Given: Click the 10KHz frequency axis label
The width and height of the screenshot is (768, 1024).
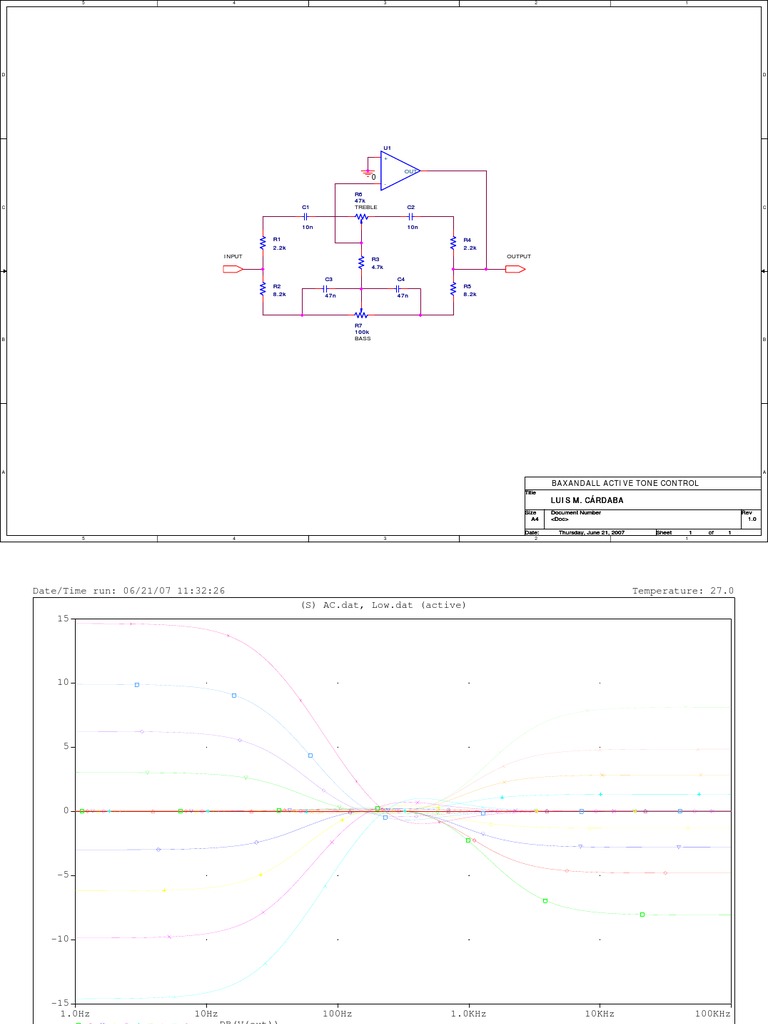Looking at the screenshot, I should (x=600, y=1014).
